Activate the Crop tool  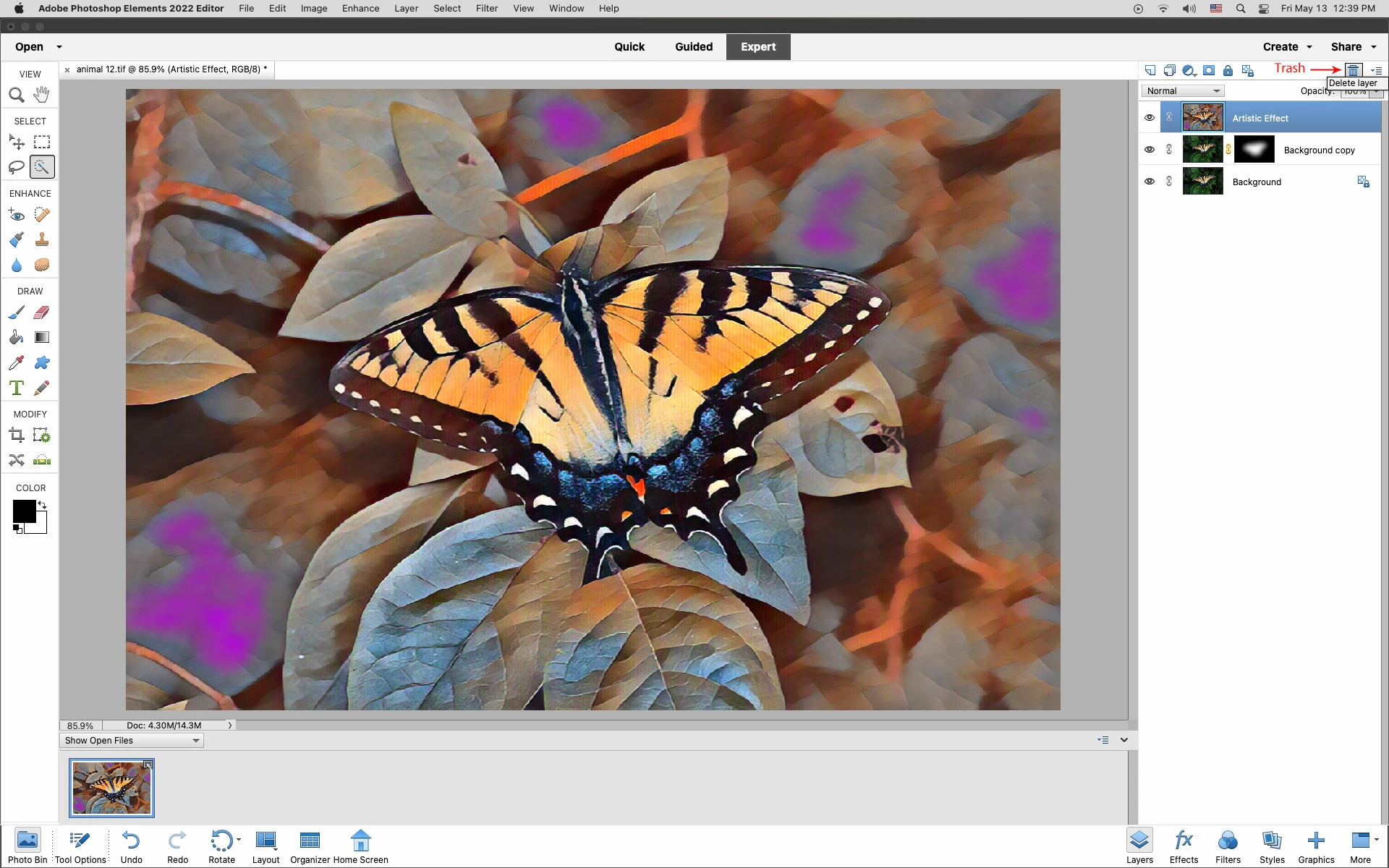pyautogui.click(x=16, y=435)
